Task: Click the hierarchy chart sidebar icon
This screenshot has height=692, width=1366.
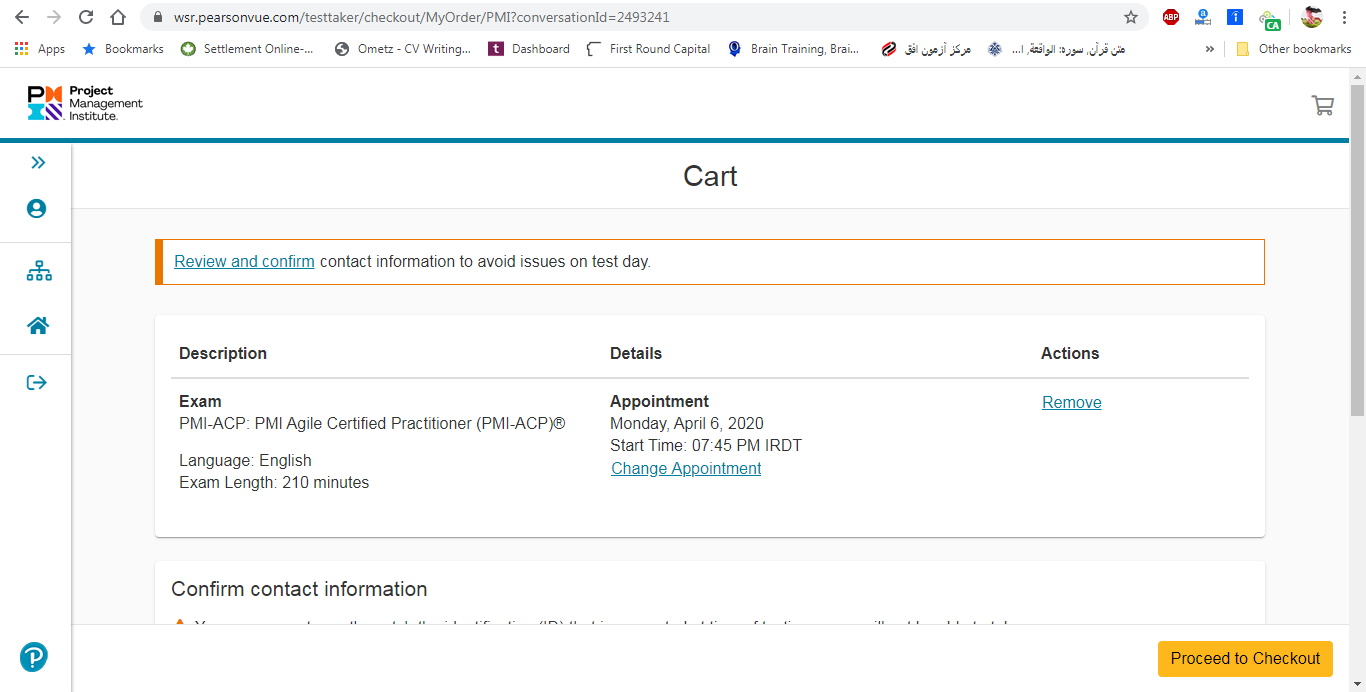Action: (x=39, y=271)
